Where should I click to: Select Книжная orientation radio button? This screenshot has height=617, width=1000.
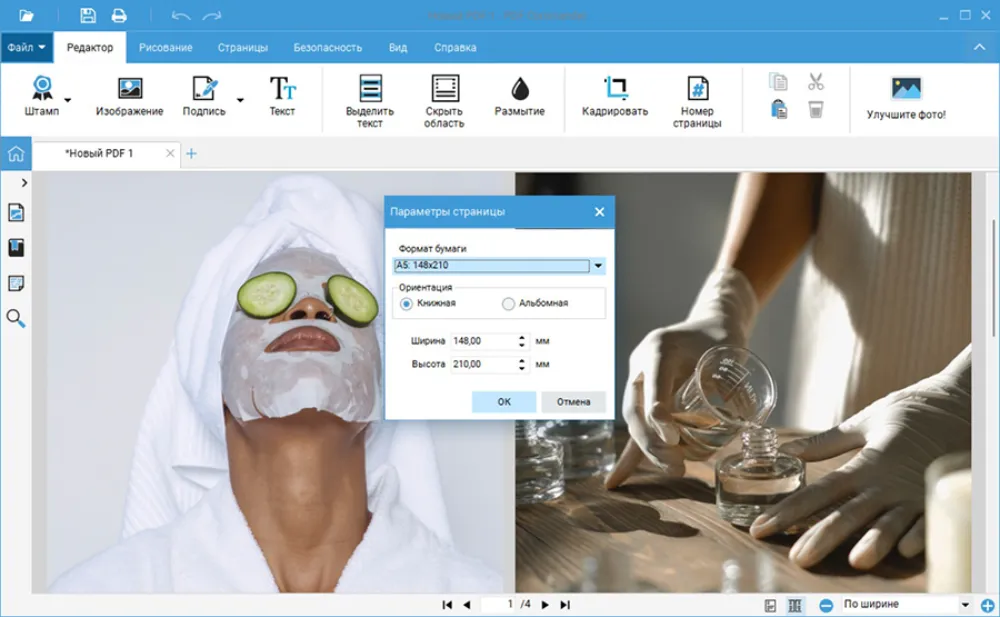tap(407, 303)
